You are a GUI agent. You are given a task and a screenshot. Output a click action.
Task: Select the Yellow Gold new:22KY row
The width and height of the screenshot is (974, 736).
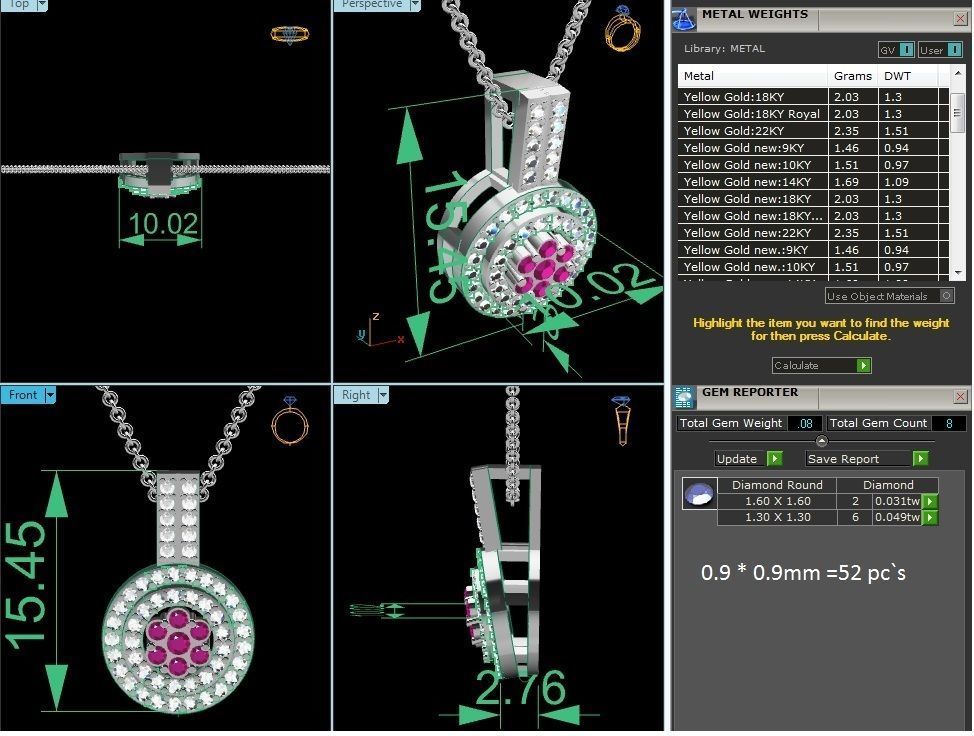click(813, 233)
